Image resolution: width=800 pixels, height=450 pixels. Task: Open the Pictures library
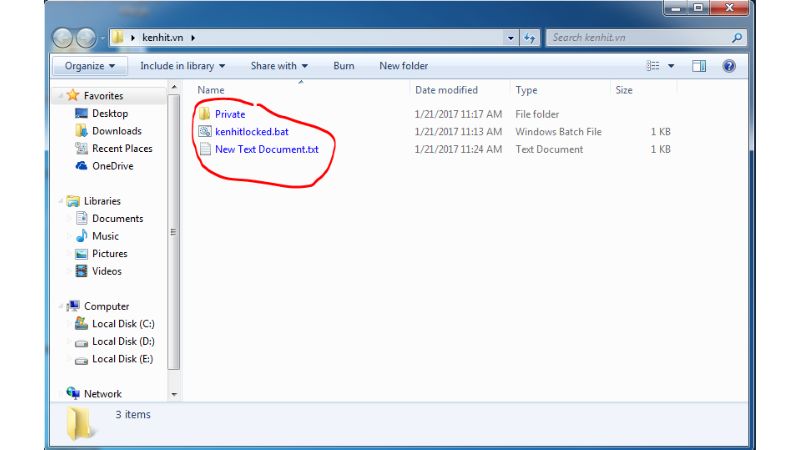pos(110,254)
